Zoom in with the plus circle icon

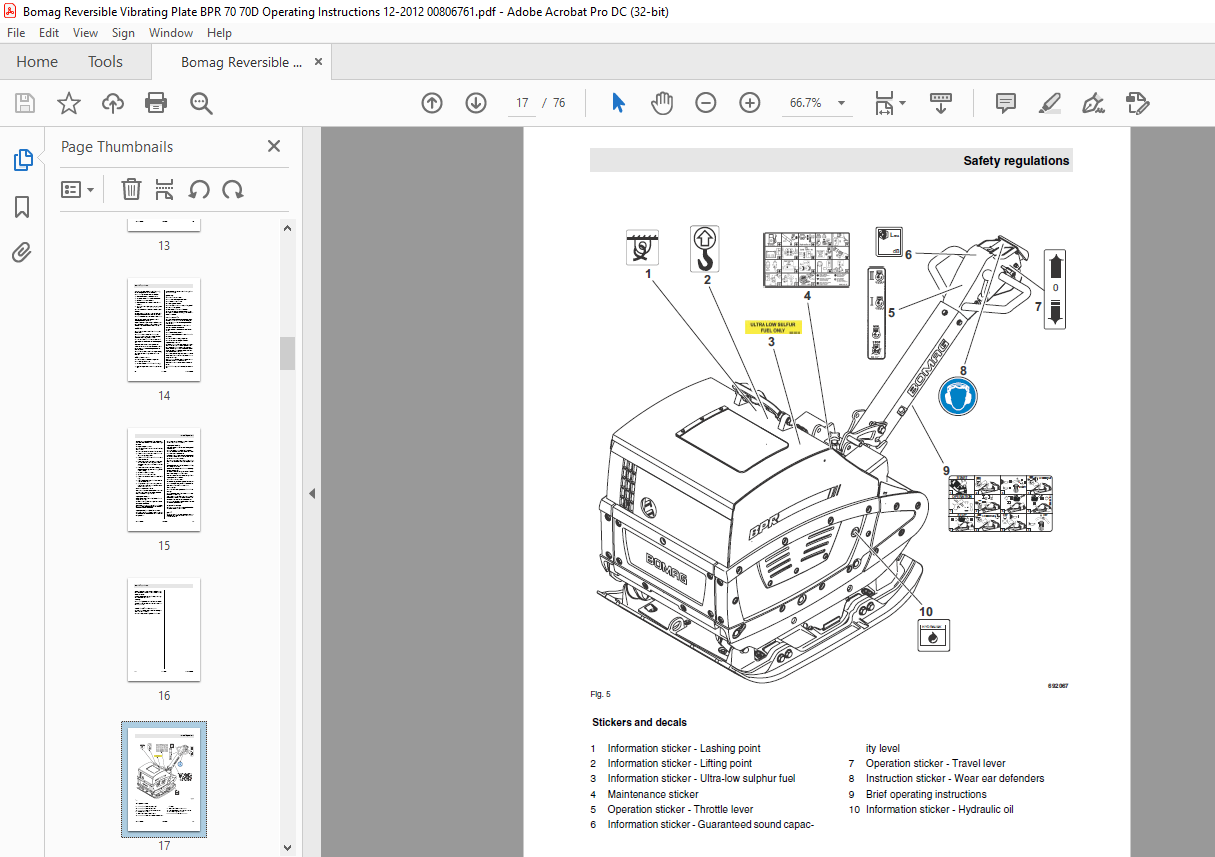[x=750, y=103]
